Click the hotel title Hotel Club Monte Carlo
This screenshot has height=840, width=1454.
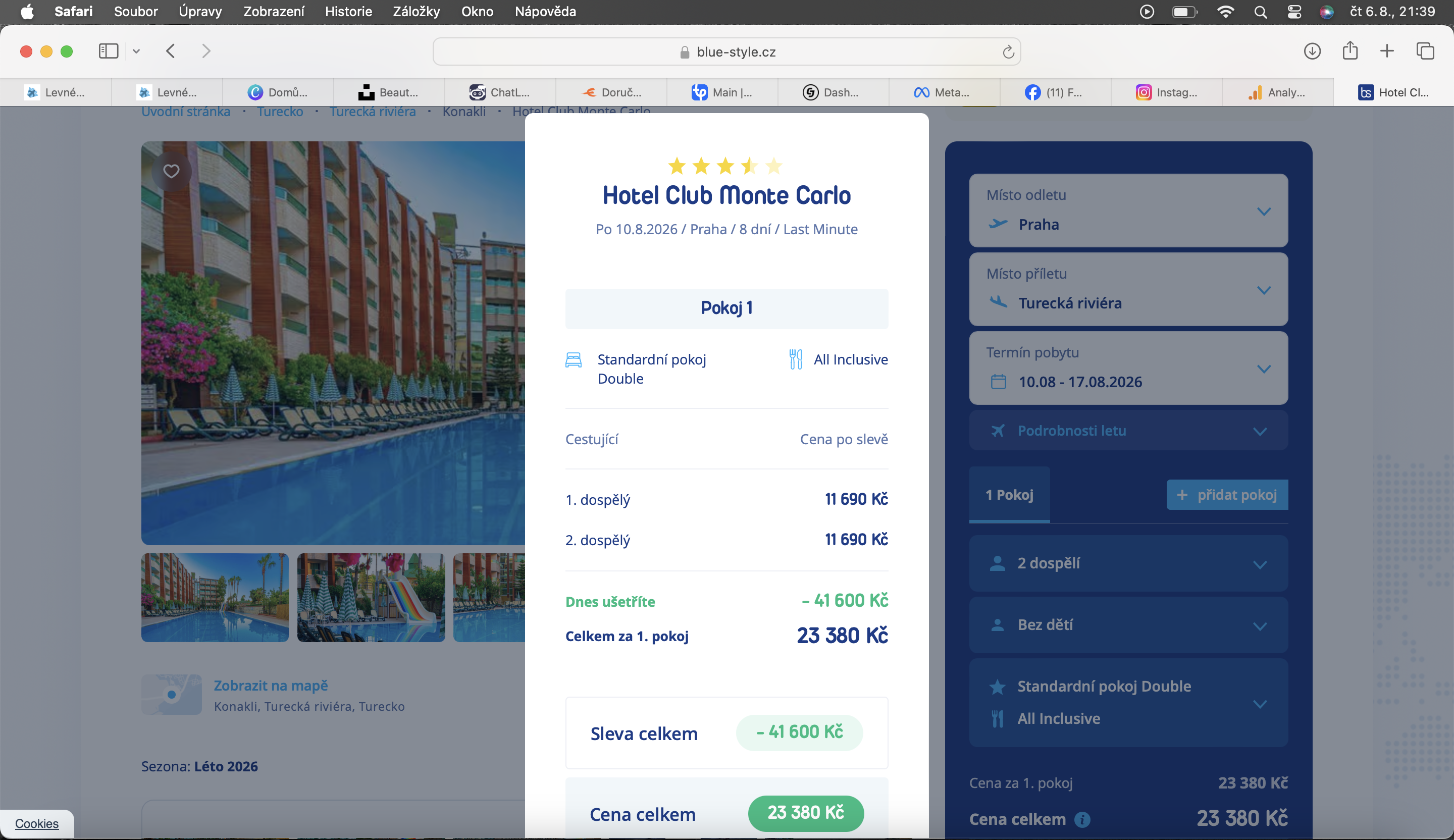pos(726,195)
